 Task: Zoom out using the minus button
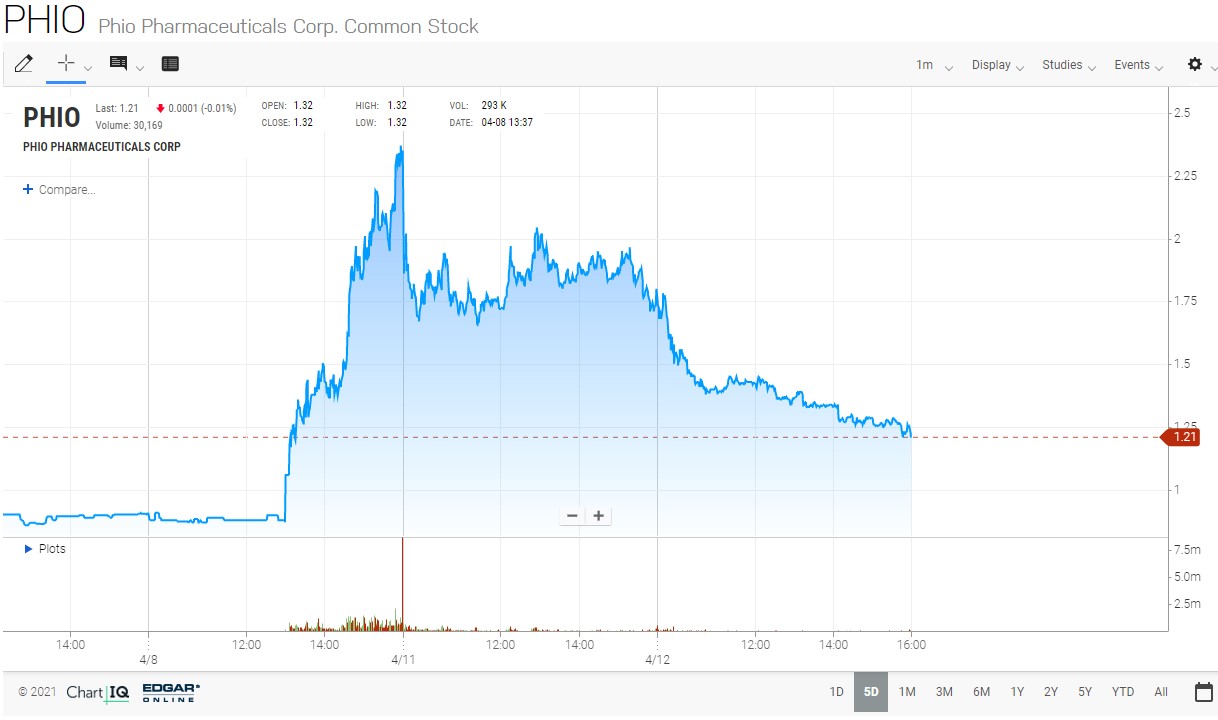[572, 516]
